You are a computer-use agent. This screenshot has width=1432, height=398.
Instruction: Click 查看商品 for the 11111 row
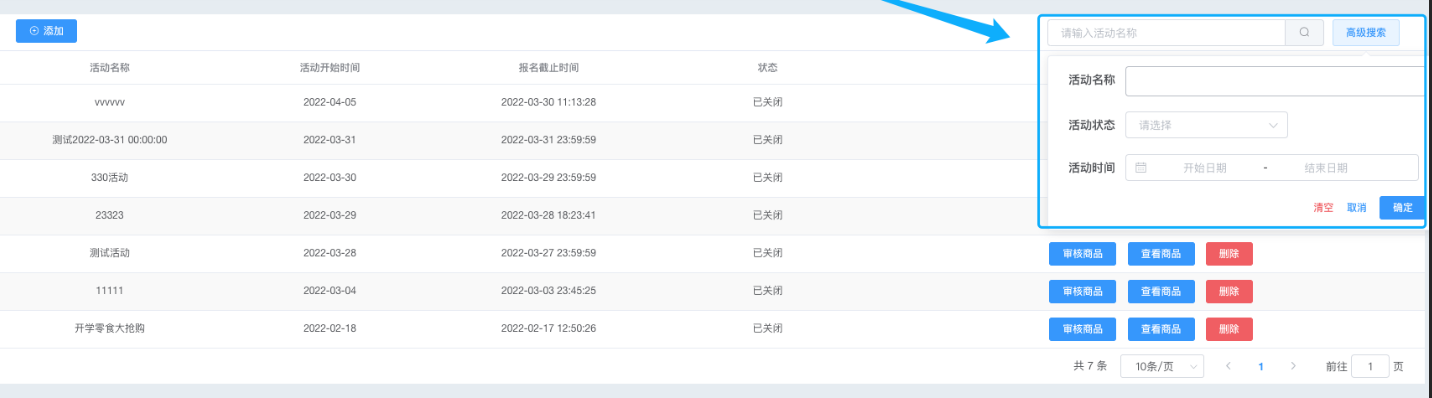point(1161,291)
